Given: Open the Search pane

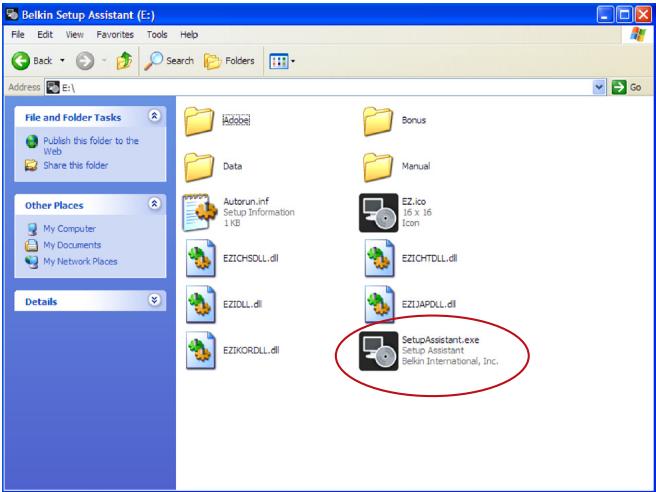Looking at the screenshot, I should point(169,61).
